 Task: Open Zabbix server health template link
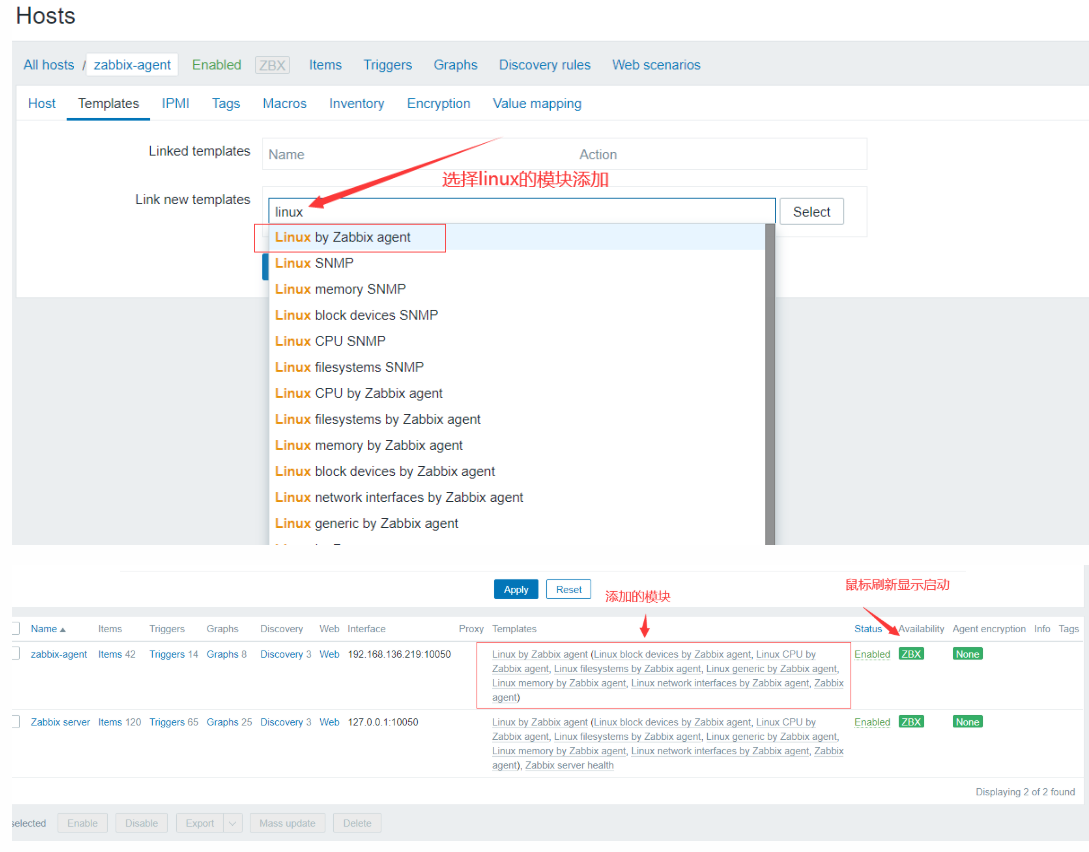[x=570, y=765]
